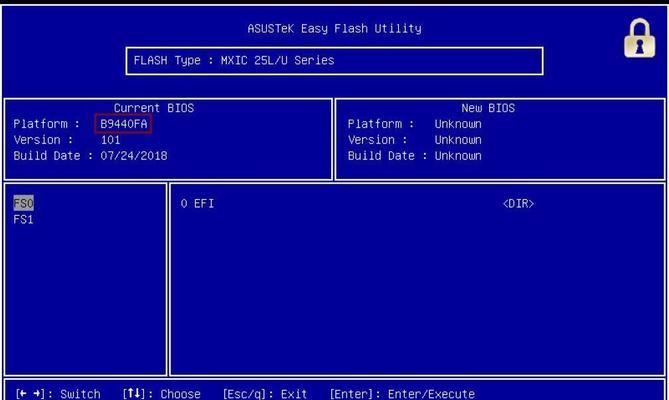Select the FS0 drive
The image size is (669, 400).
(23, 203)
